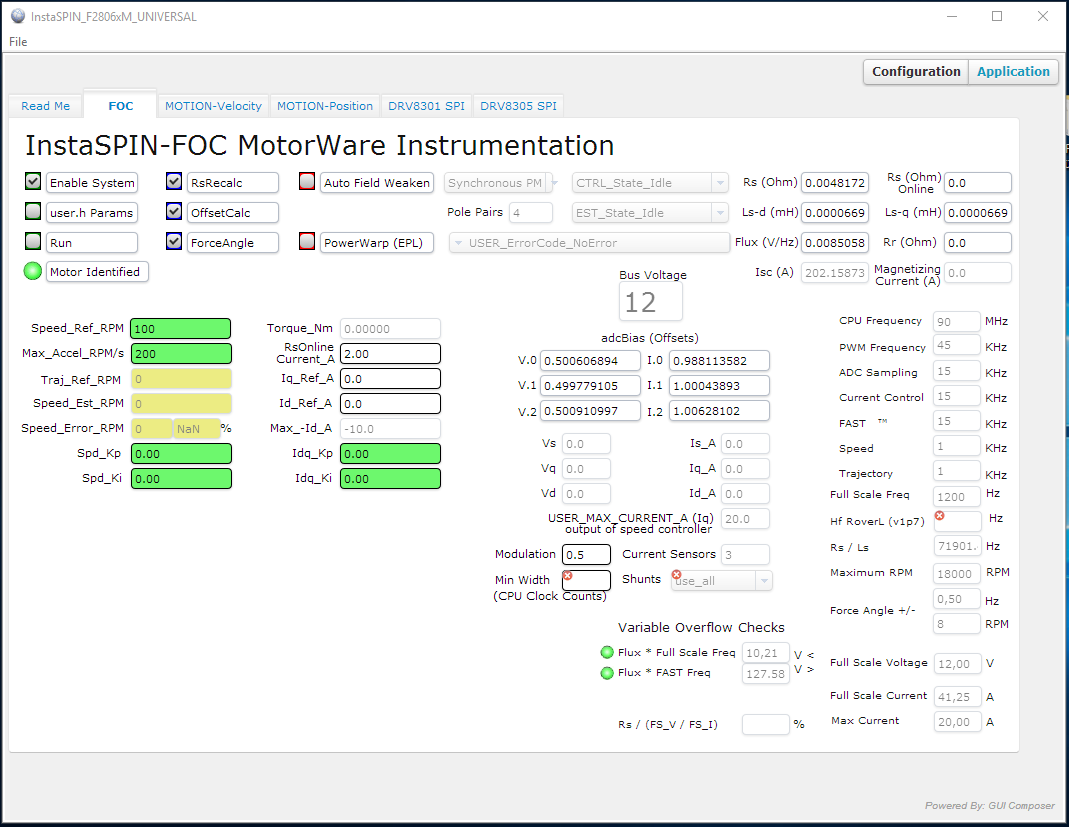Click the Bus Voltage 12 display
This screenshot has width=1069, height=827.
[650, 302]
